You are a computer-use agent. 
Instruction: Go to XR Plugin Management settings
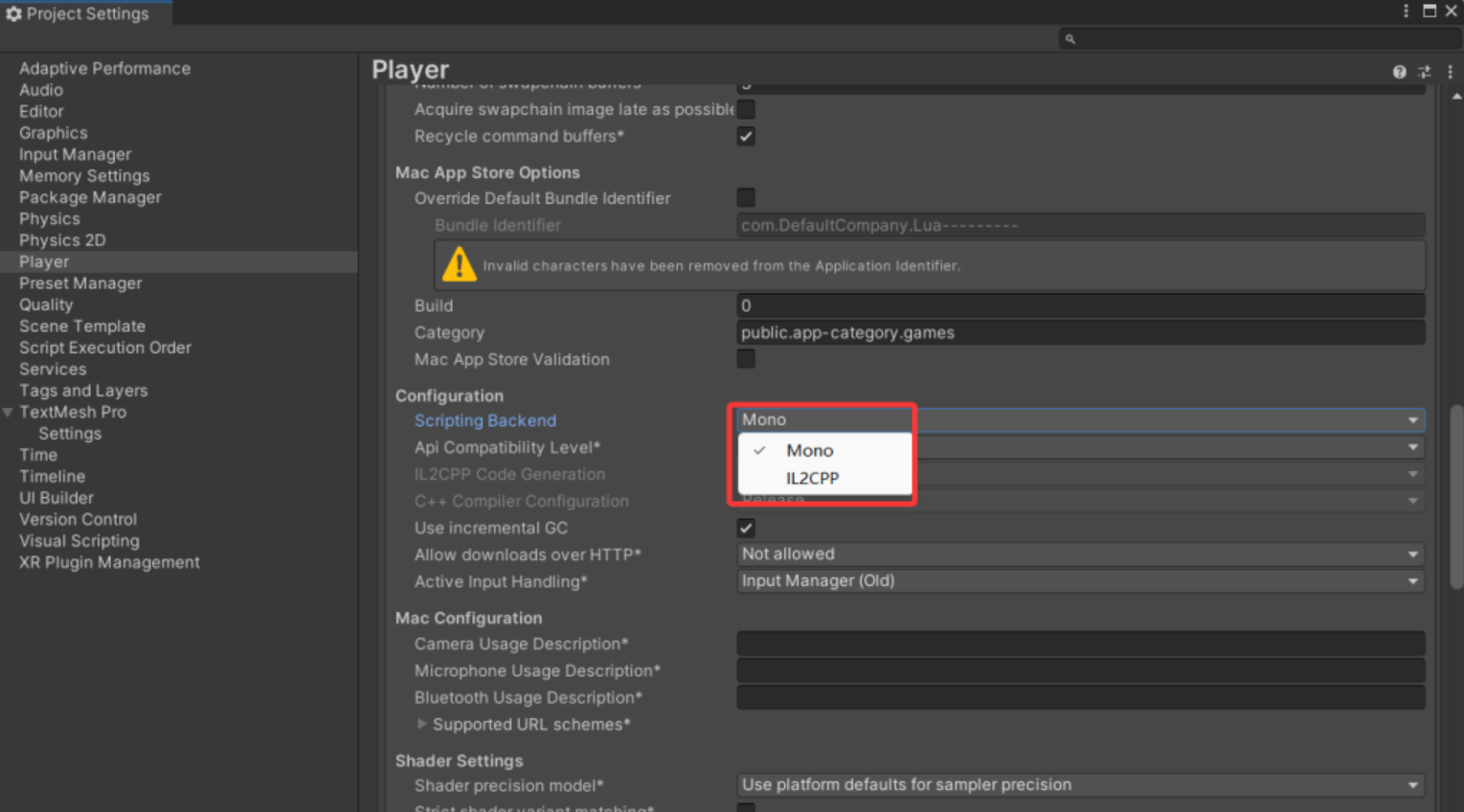109,562
